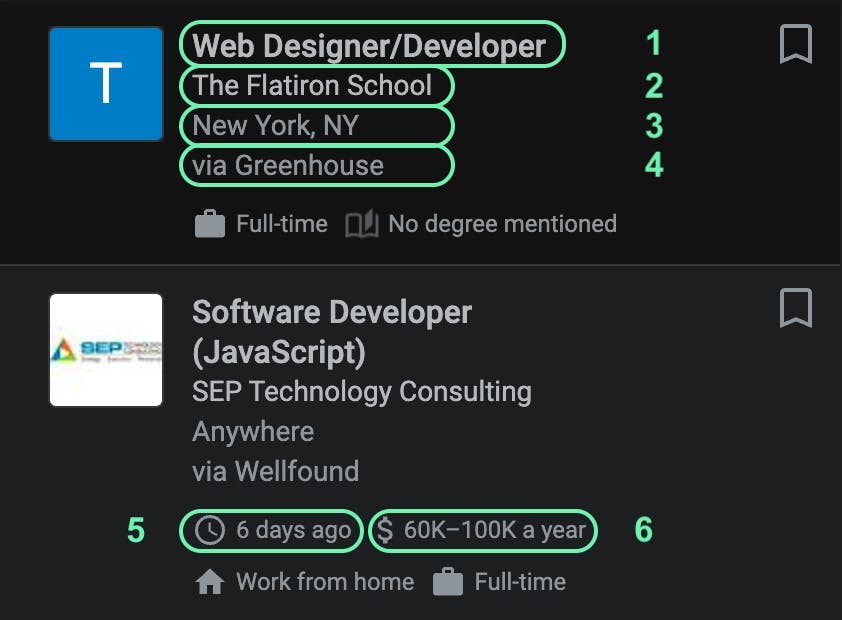
Task: Bookmark the Software Developer (JavaScript) job
Action: click(x=795, y=308)
